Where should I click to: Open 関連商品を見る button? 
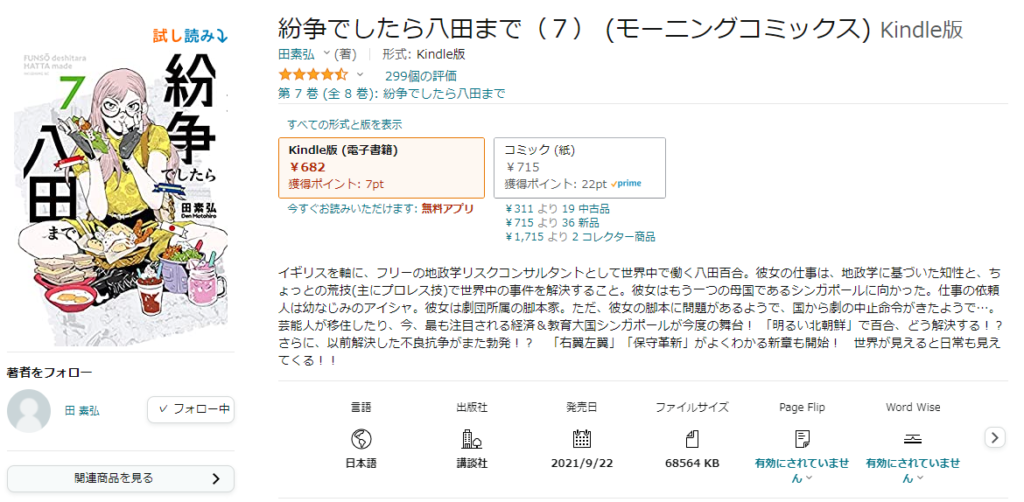tap(121, 478)
